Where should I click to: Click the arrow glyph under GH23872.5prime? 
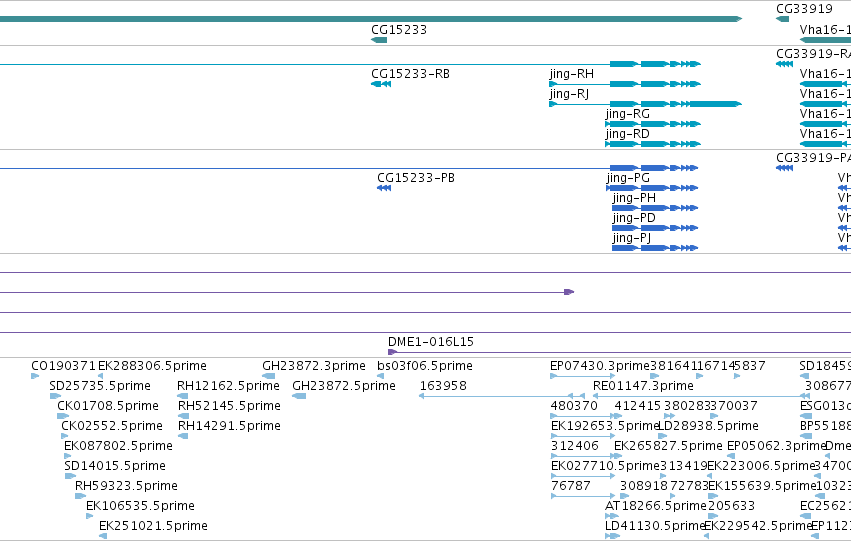[299, 396]
